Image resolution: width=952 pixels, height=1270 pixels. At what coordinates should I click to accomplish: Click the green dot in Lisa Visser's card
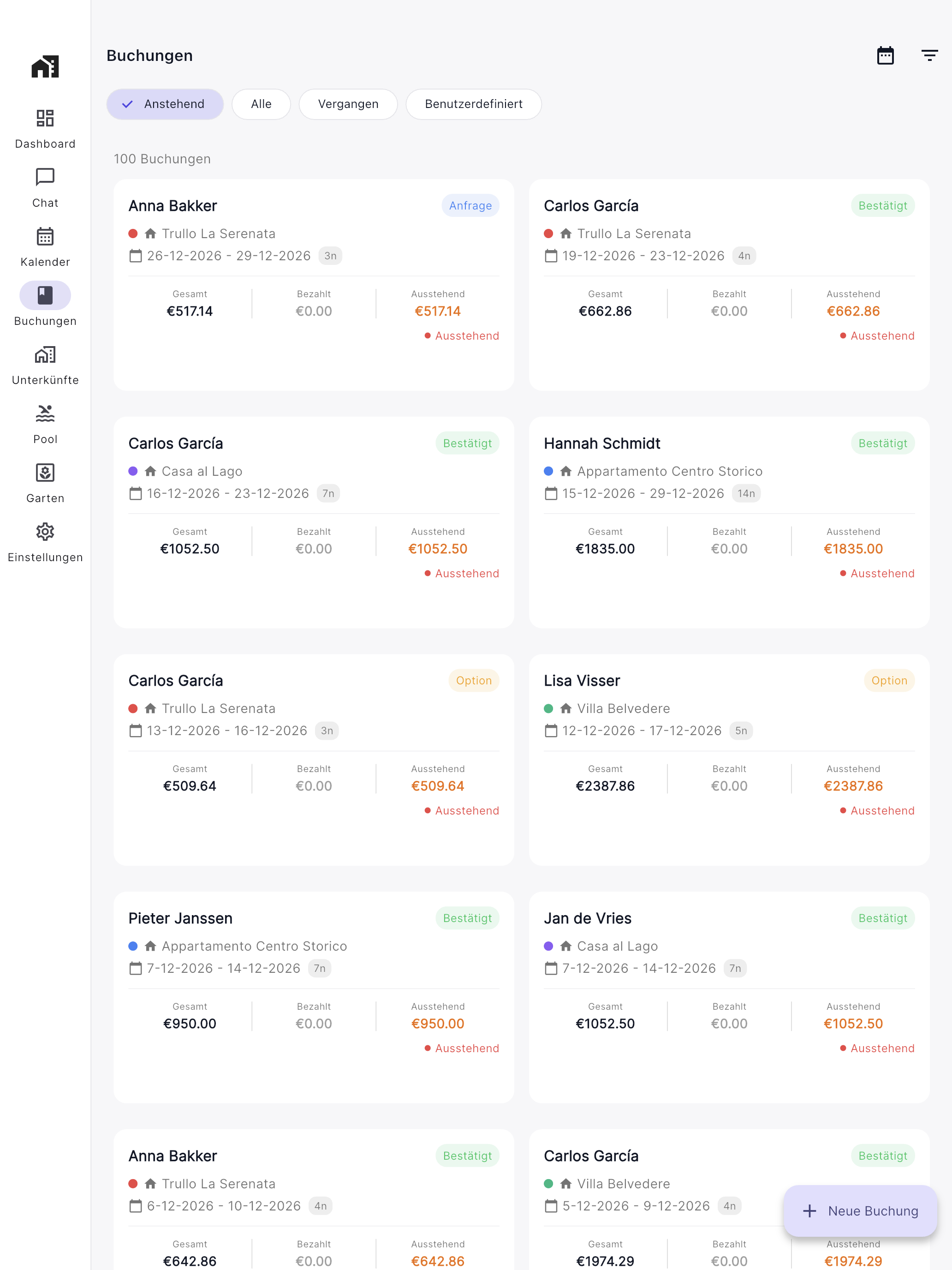[548, 708]
